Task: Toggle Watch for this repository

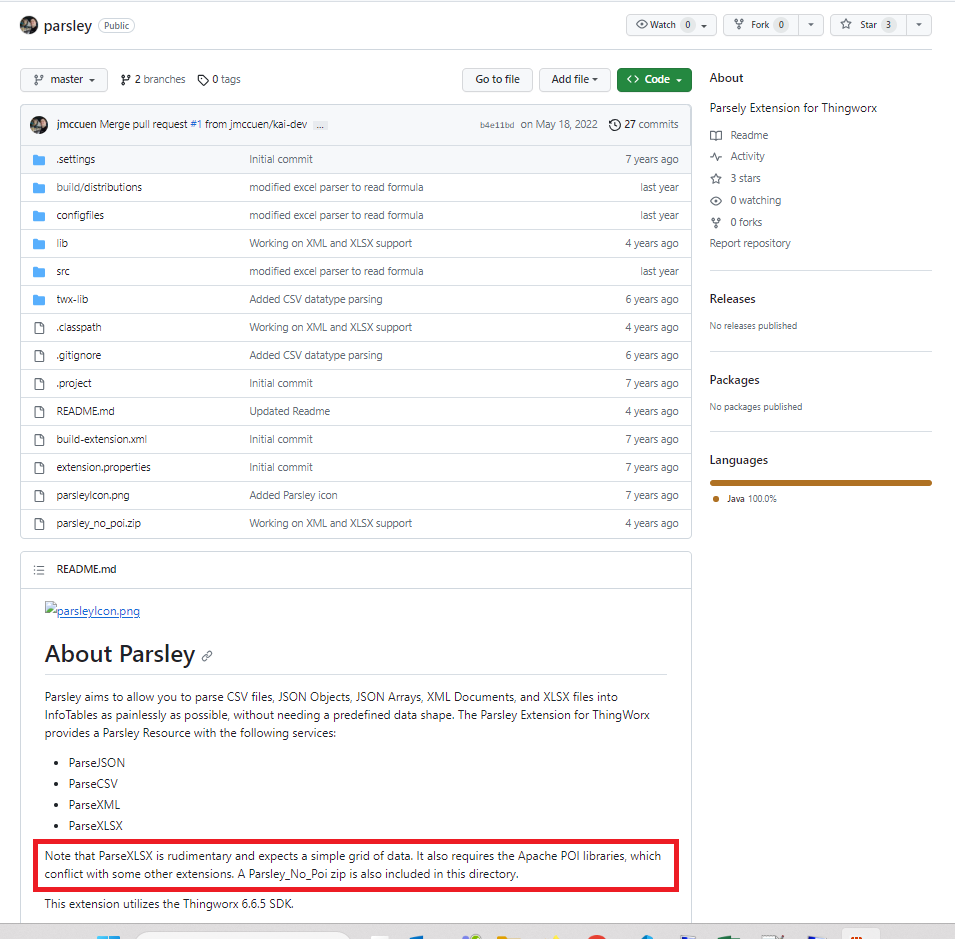Action: pos(662,24)
